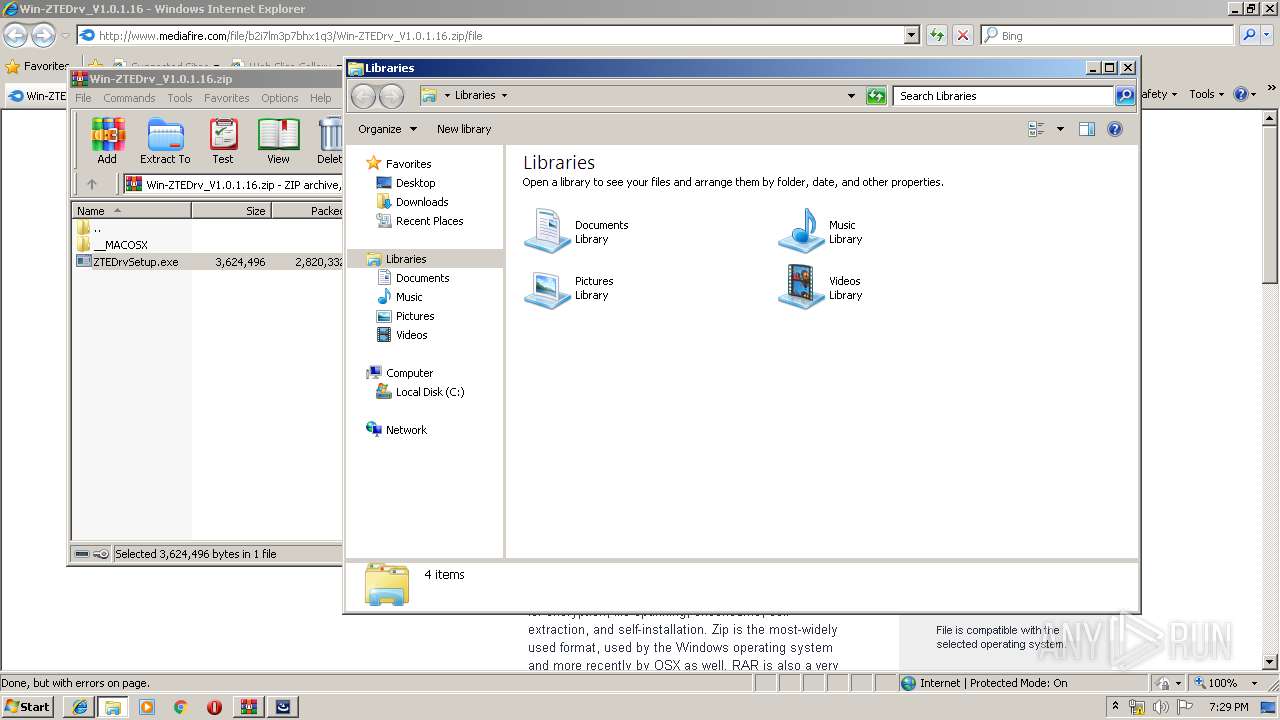Expand Libraries breadcrumb dropdown arrow
This screenshot has width=1280, height=720.
click(504, 96)
